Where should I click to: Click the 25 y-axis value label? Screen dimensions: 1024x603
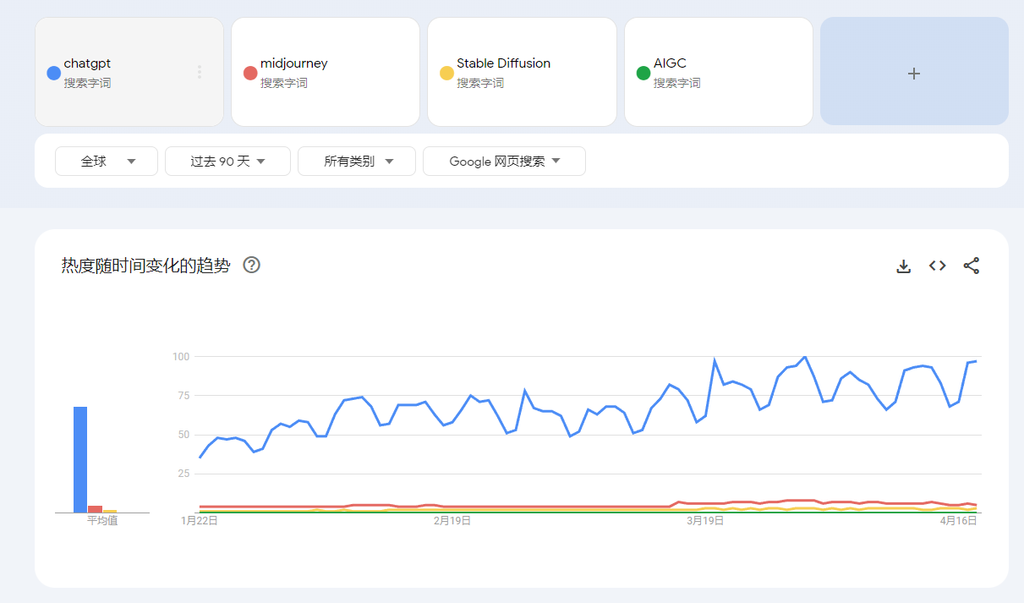[184, 474]
